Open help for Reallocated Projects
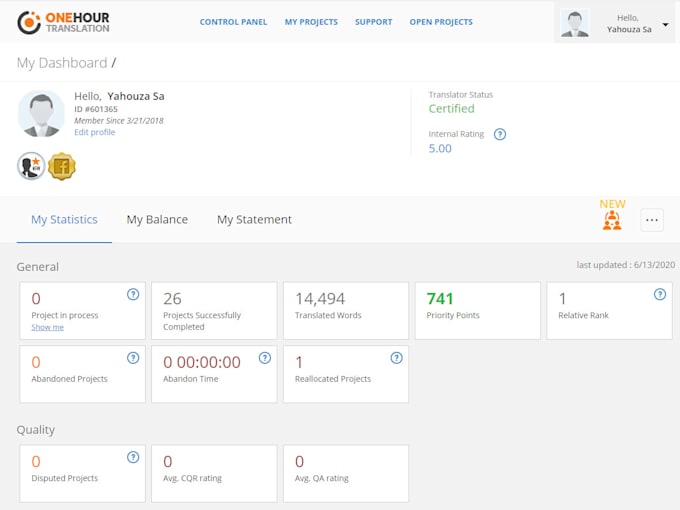Image resolution: width=680 pixels, height=510 pixels. pyautogui.click(x=397, y=357)
